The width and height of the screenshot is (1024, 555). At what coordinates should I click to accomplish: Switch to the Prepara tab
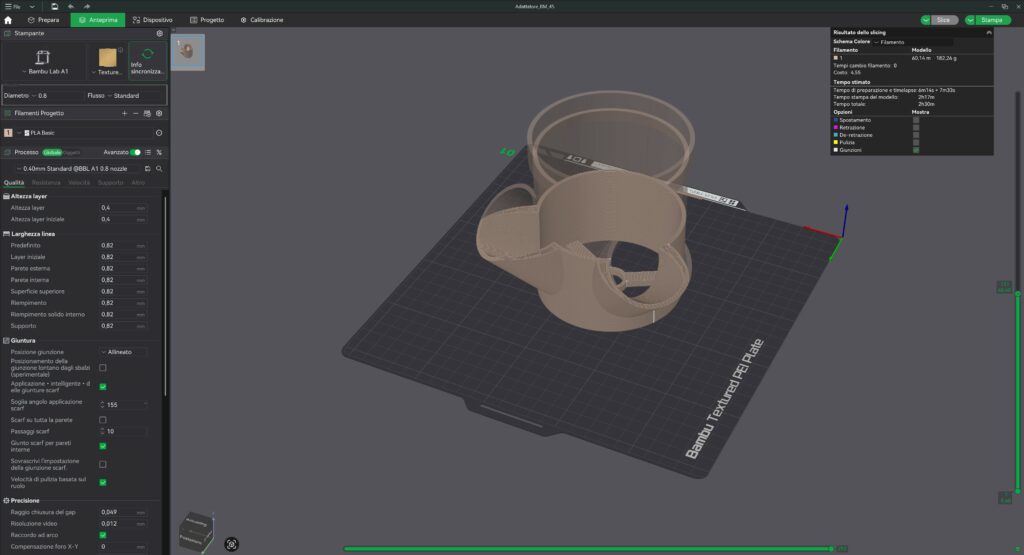pyautogui.click(x=45, y=20)
